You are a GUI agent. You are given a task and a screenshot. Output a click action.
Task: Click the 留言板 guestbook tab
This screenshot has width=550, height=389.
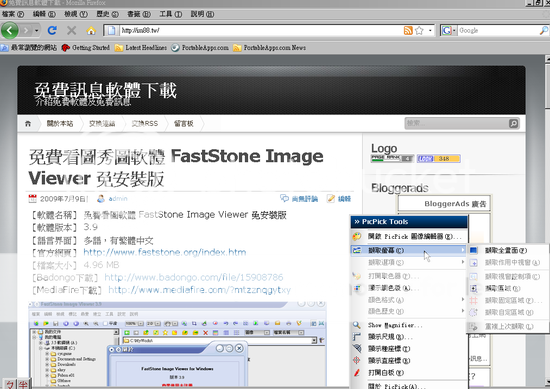click(x=184, y=123)
